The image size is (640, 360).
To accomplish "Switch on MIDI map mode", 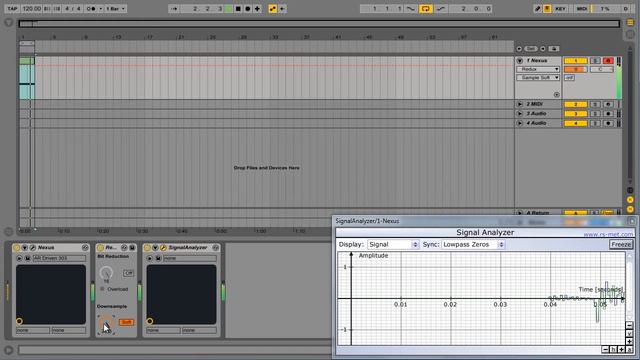I will click(582, 9).
